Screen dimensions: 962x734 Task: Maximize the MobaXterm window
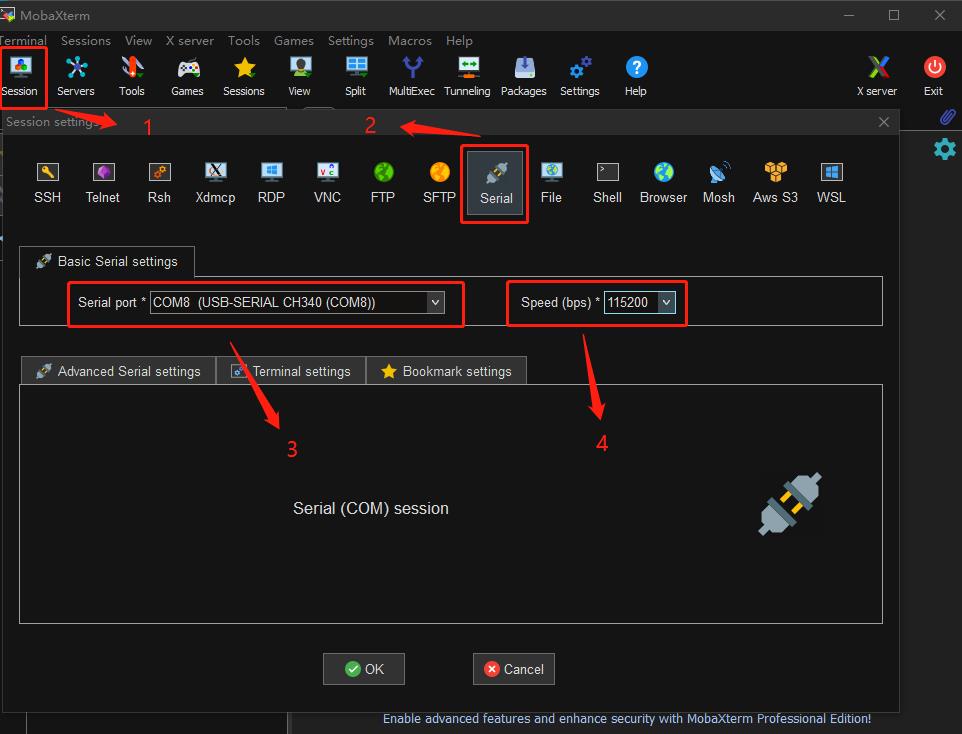[894, 15]
